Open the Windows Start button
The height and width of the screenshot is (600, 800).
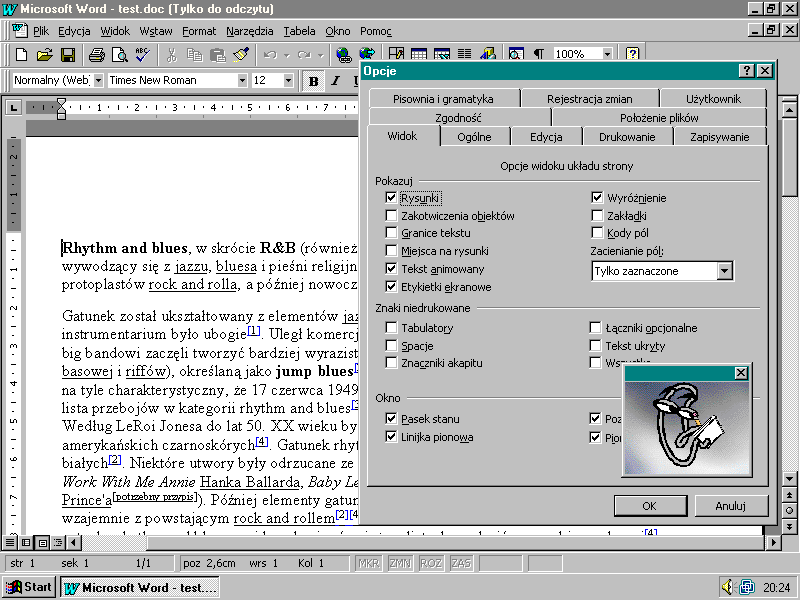[x=29, y=587]
